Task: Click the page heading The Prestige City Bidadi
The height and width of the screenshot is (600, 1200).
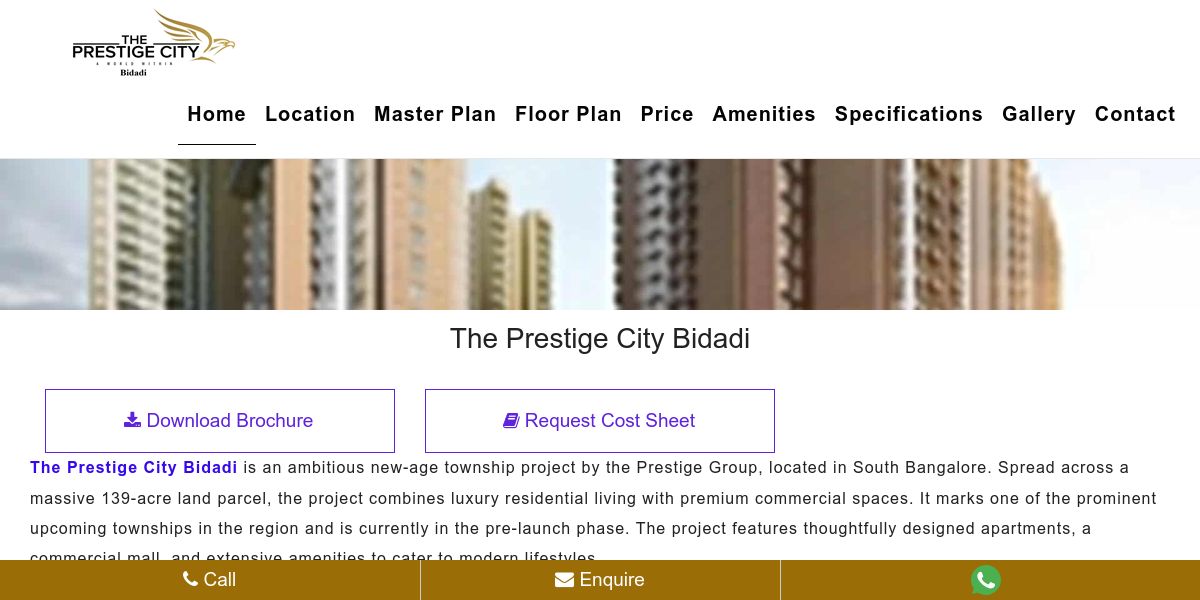Action: coord(600,338)
